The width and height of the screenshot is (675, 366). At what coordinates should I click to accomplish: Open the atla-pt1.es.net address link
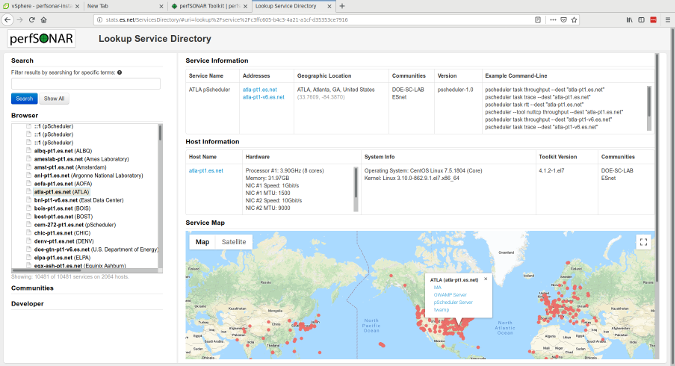click(x=260, y=90)
